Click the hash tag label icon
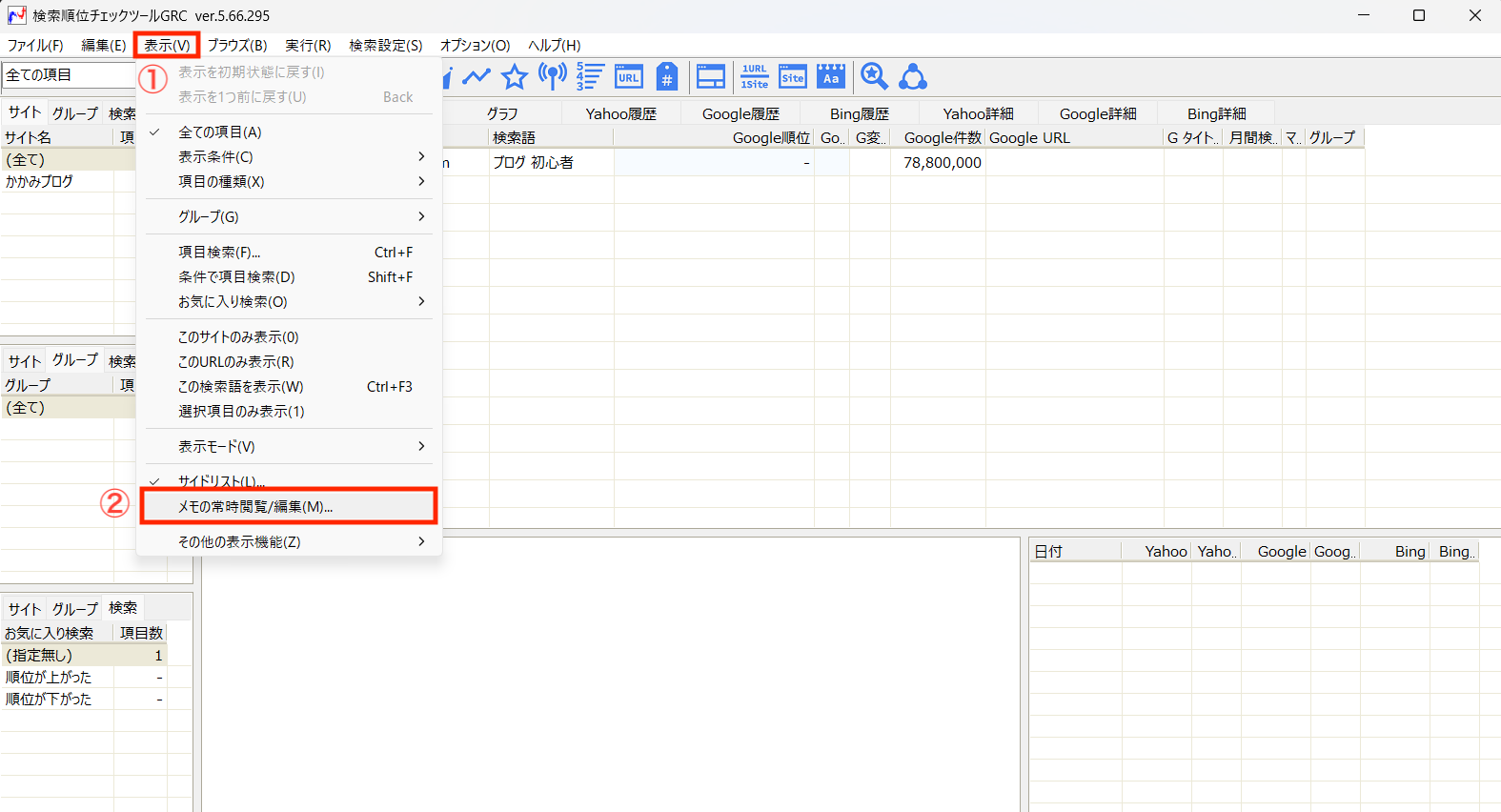The image size is (1501, 812). [x=668, y=76]
